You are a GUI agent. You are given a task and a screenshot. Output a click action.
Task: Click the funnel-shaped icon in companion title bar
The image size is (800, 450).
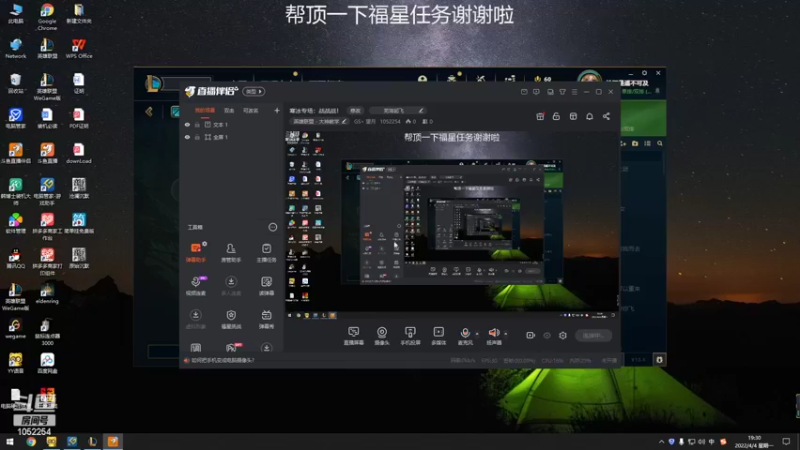click(562, 92)
